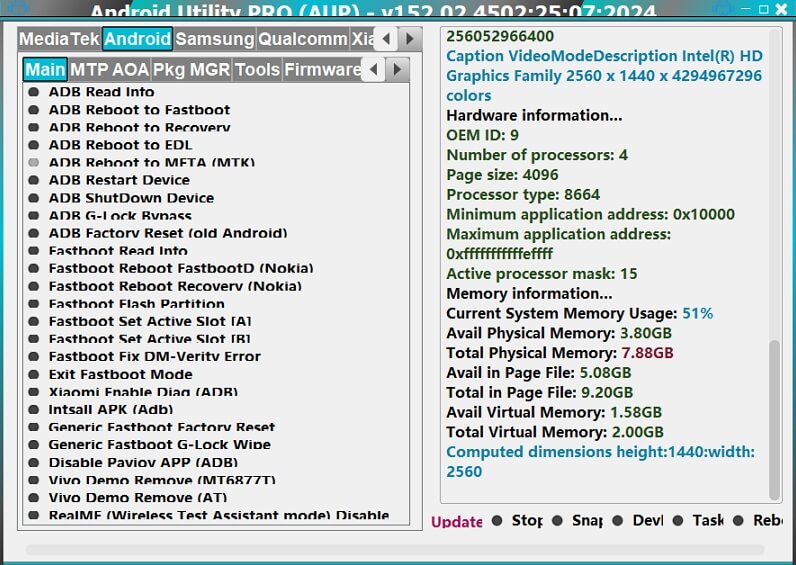The image size is (796, 565).
Task: Click the OEM ID: 9 line
Action: click(482, 135)
